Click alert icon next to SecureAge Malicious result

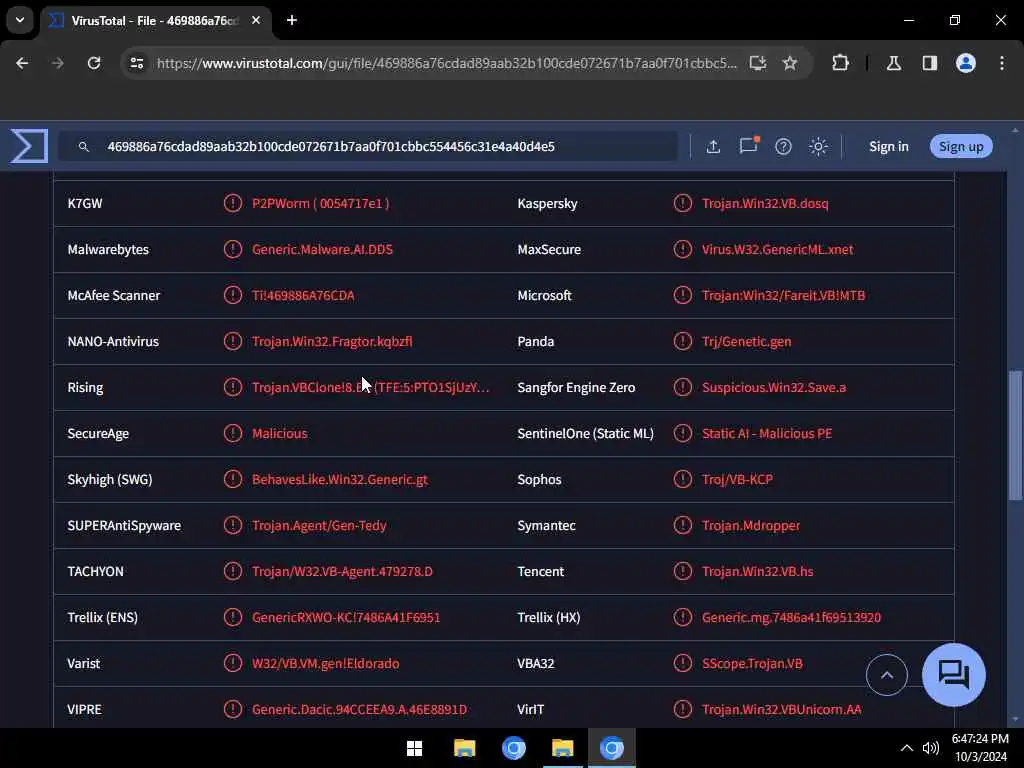pyautogui.click(x=232, y=433)
